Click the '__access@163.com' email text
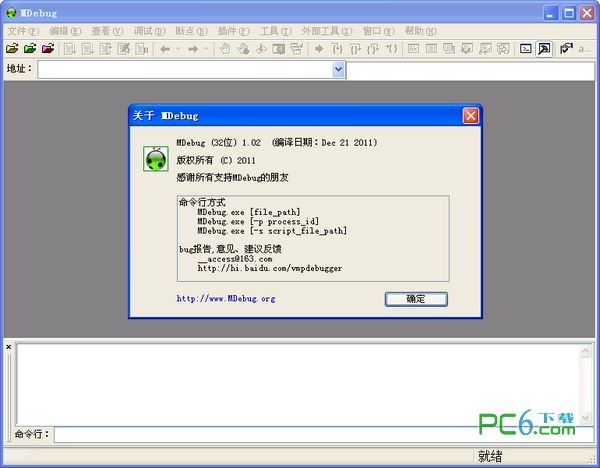This screenshot has height=468, width=600. point(235,259)
